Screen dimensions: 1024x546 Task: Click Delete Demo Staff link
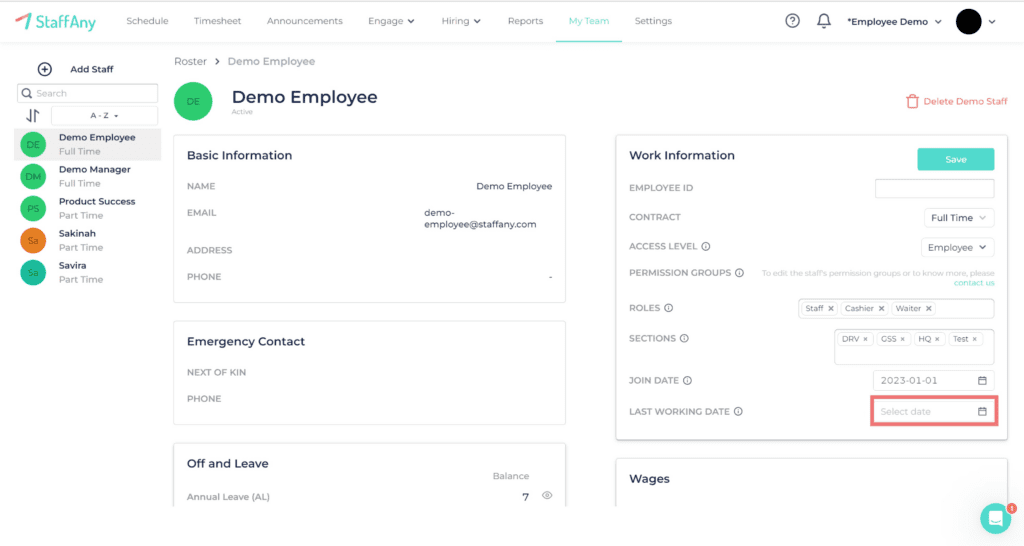pyautogui.click(x=965, y=101)
